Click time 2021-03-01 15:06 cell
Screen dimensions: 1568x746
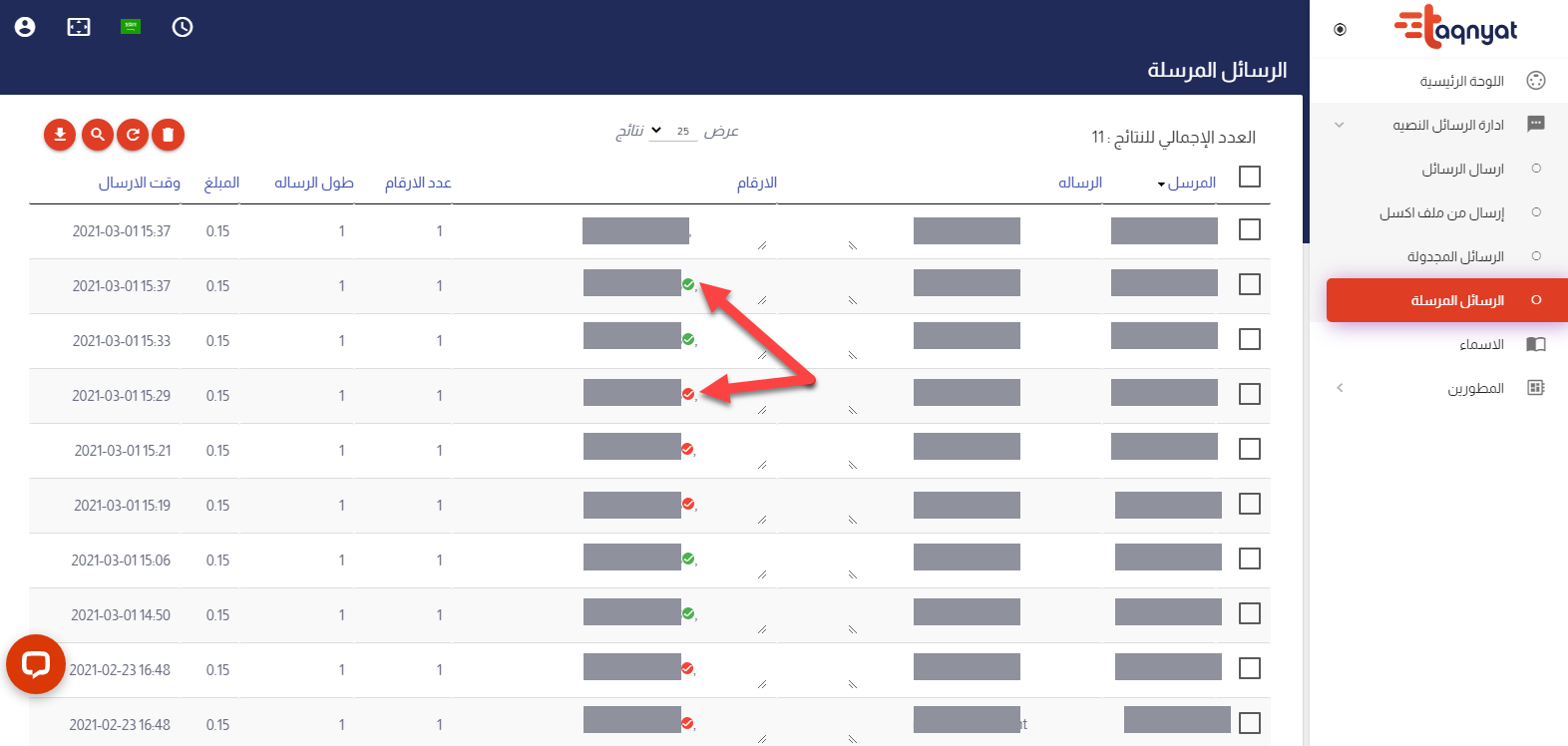pyautogui.click(x=121, y=560)
